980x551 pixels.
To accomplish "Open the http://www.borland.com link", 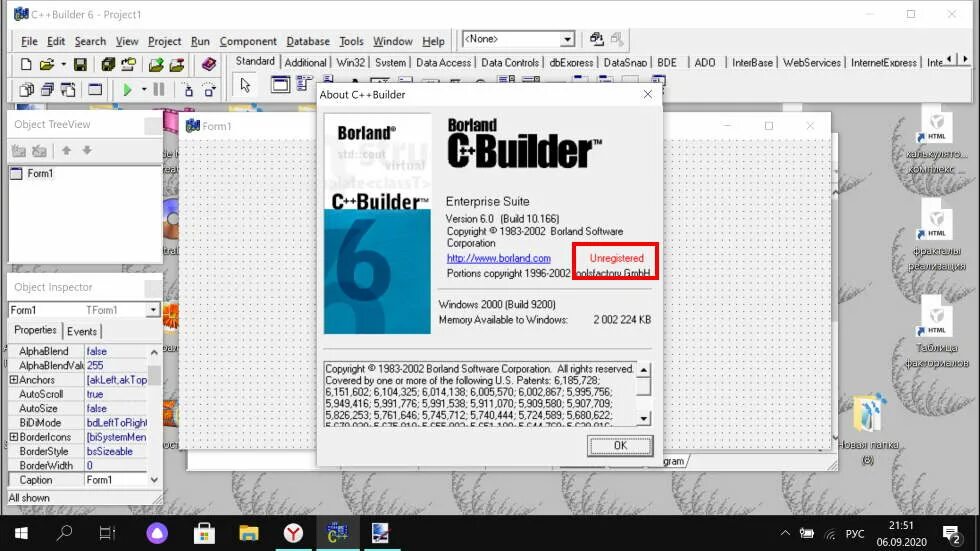I will [x=498, y=258].
